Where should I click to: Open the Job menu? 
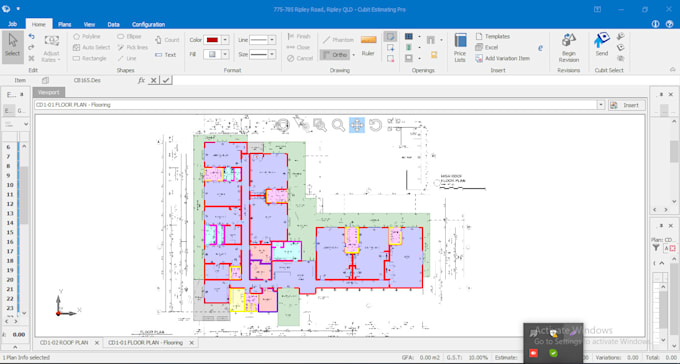[x=12, y=24]
